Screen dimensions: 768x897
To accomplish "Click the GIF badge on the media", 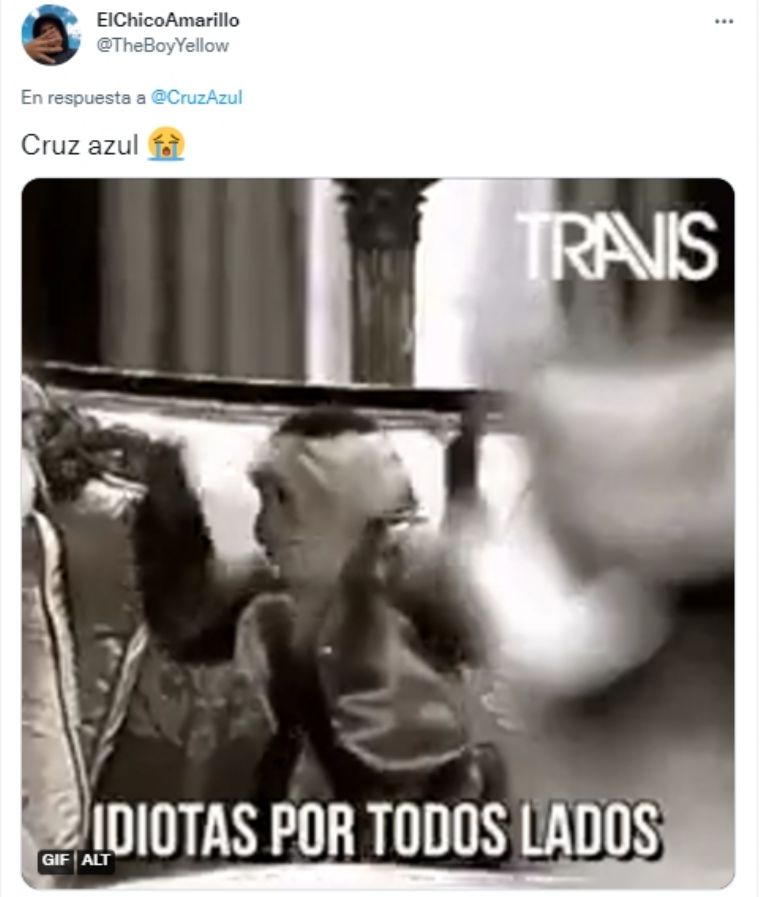I will (x=55, y=860).
